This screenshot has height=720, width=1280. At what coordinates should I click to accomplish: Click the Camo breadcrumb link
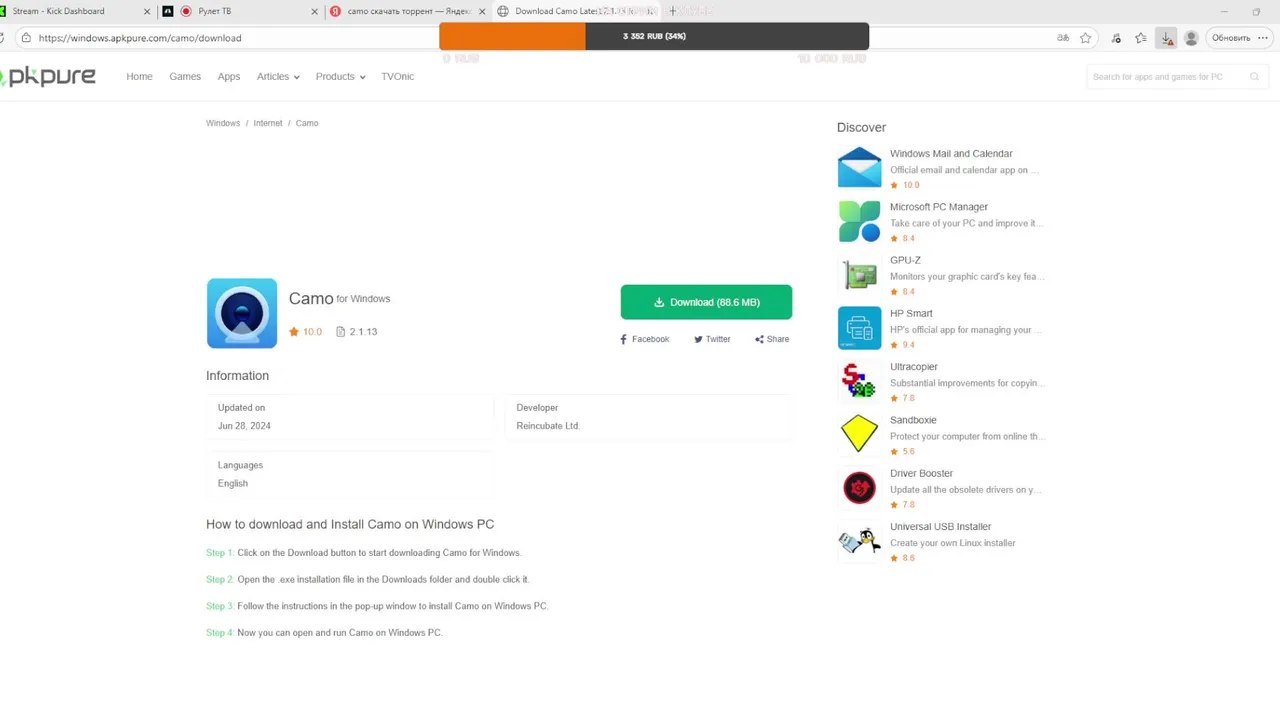pyautogui.click(x=307, y=123)
